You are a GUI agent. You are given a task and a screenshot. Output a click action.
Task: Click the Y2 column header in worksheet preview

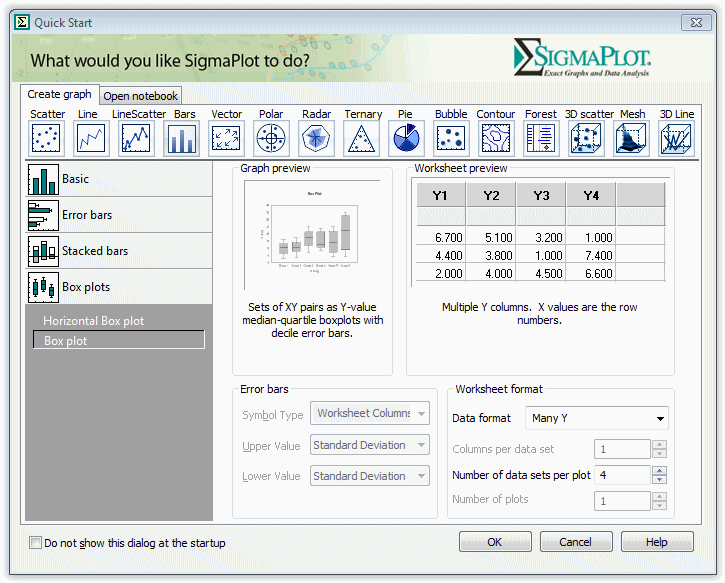pos(492,195)
